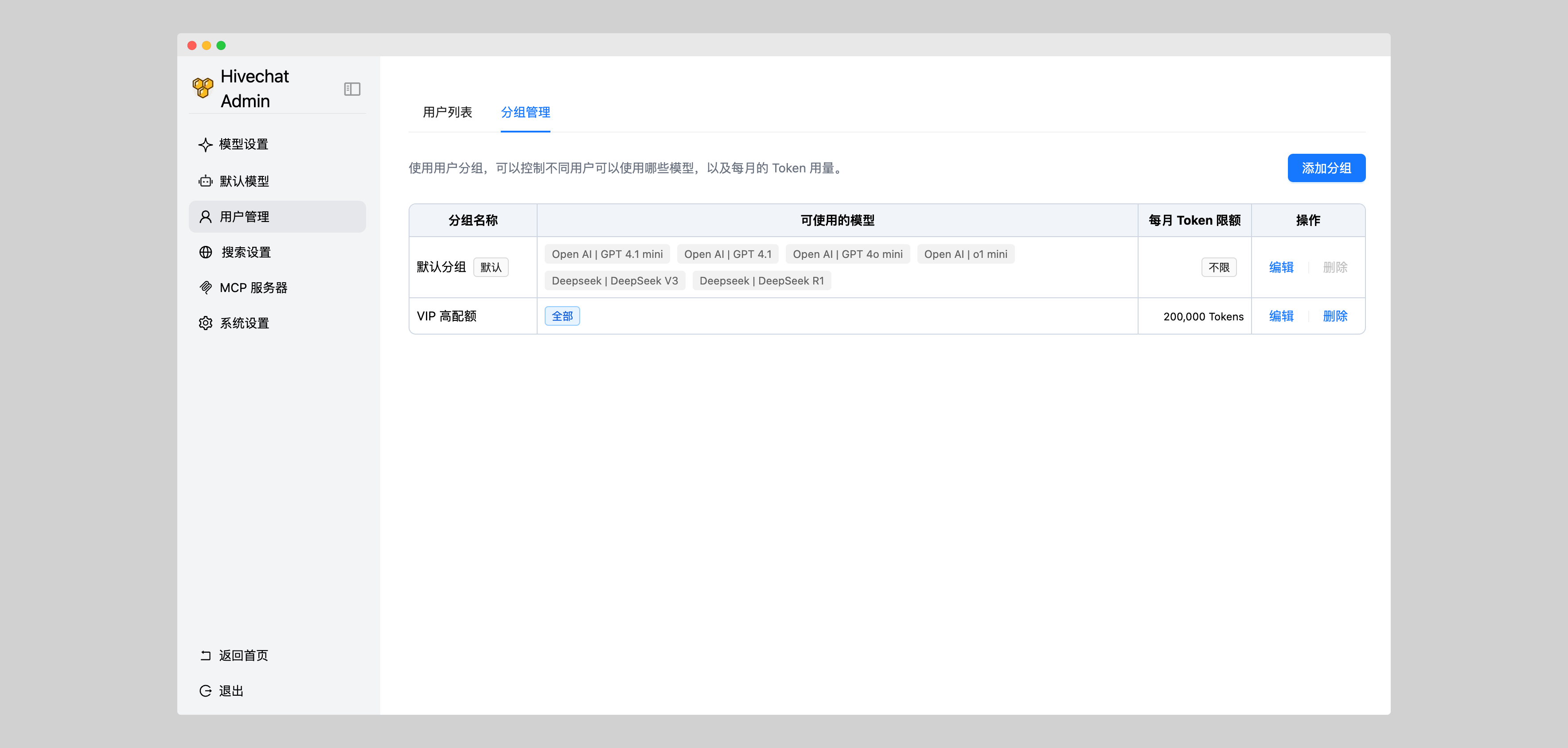Image resolution: width=1568 pixels, height=748 pixels.
Task: Click the 不限 token limit badge
Action: point(1219,267)
